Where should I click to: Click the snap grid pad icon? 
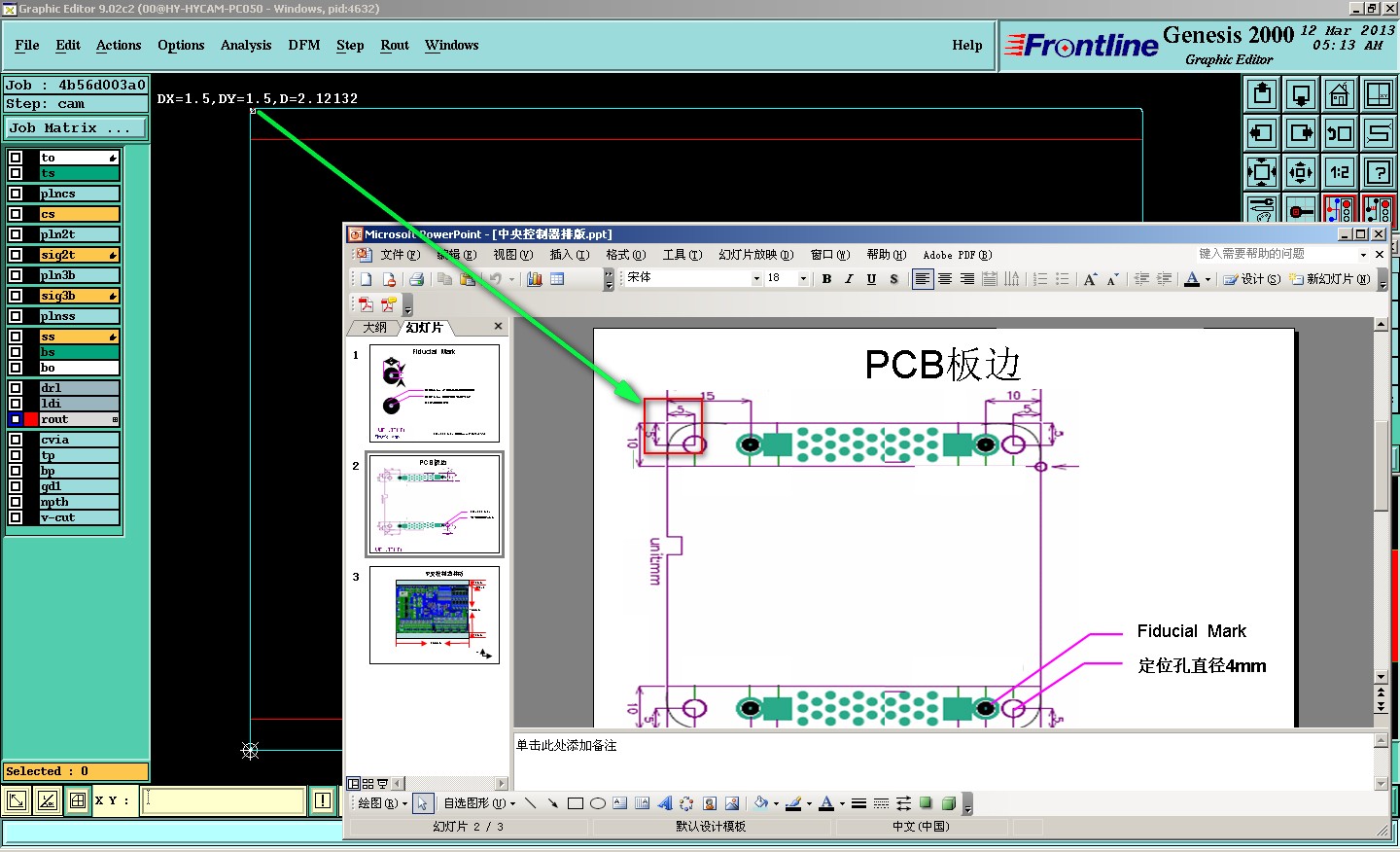coord(1301,208)
